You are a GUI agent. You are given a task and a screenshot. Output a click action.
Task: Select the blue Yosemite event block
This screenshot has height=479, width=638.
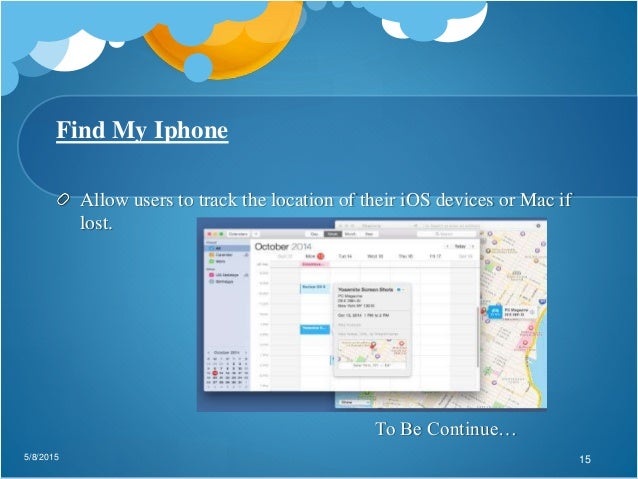click(315, 329)
